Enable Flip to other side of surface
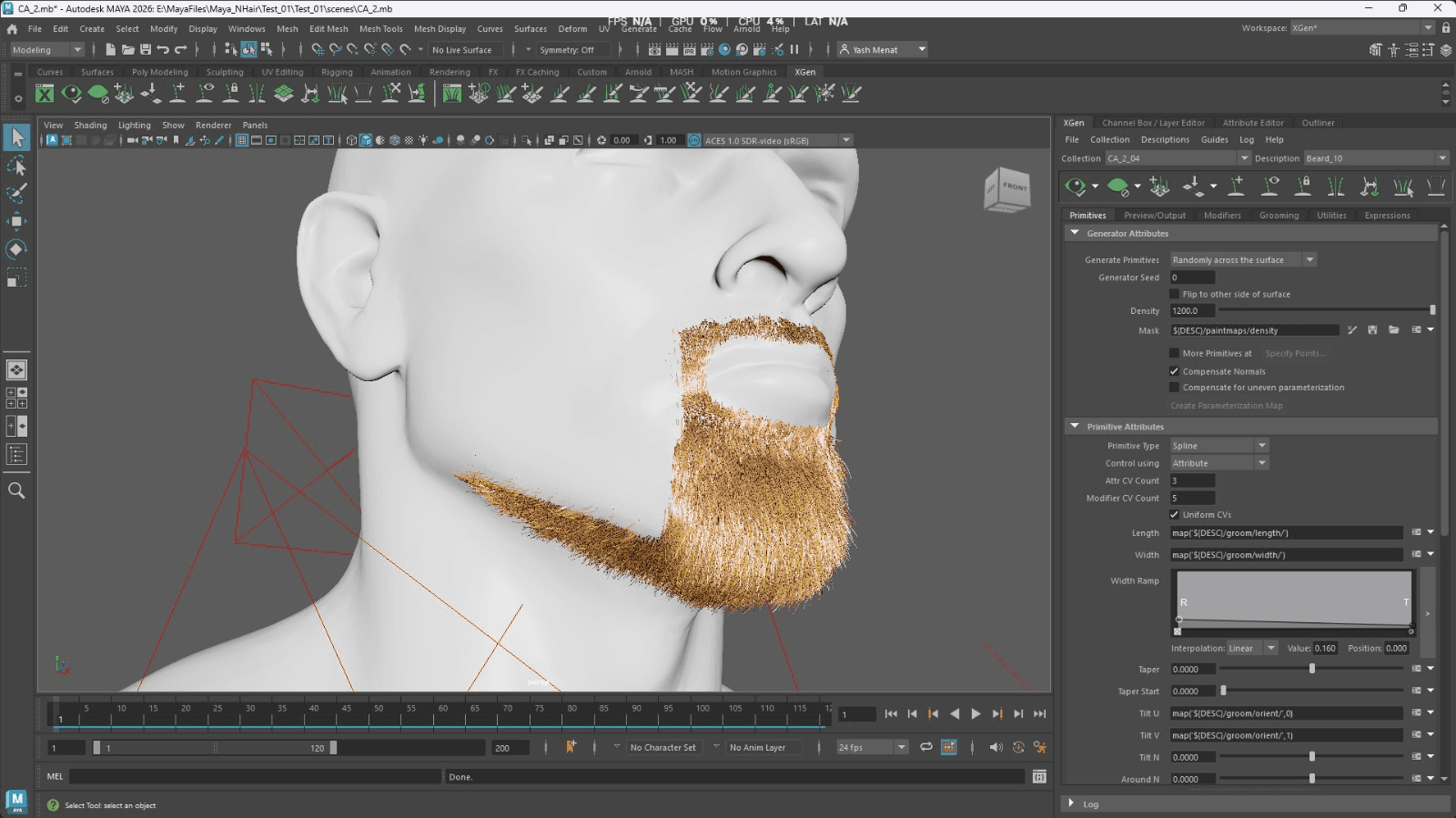 coord(1174,295)
